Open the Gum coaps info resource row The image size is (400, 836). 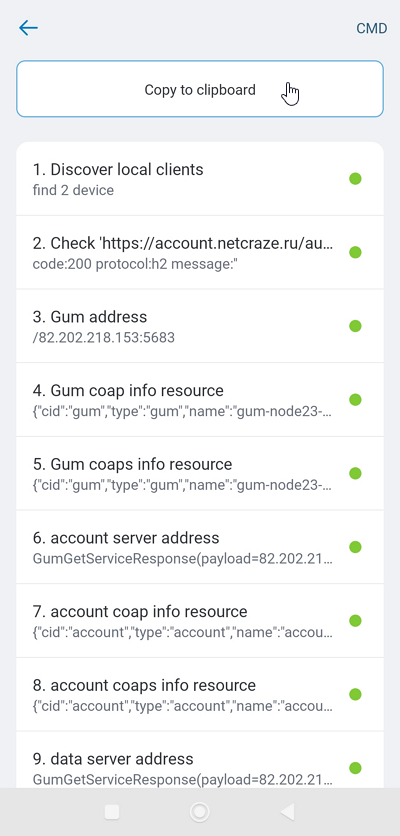(x=200, y=473)
